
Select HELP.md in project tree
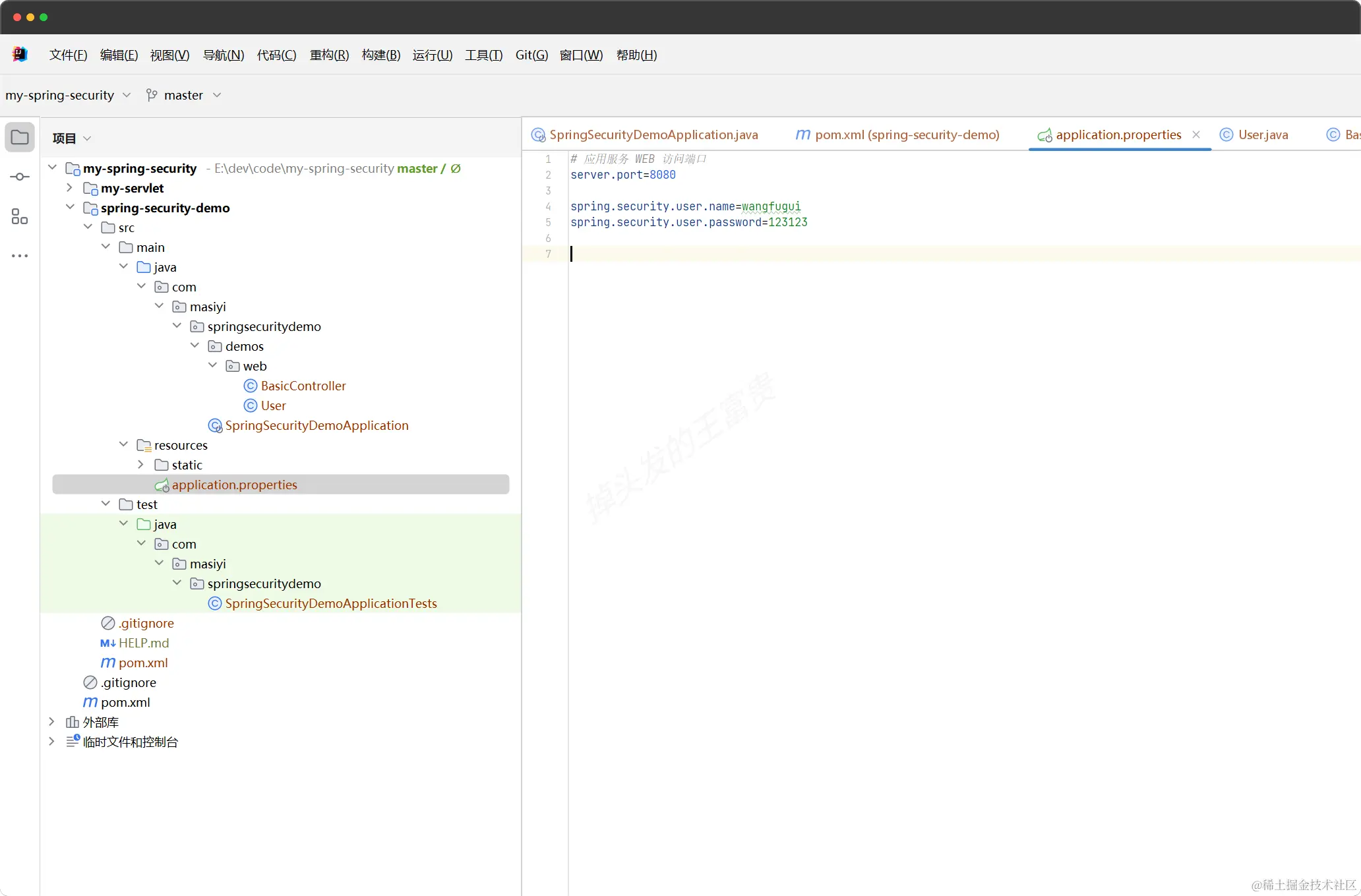144,643
